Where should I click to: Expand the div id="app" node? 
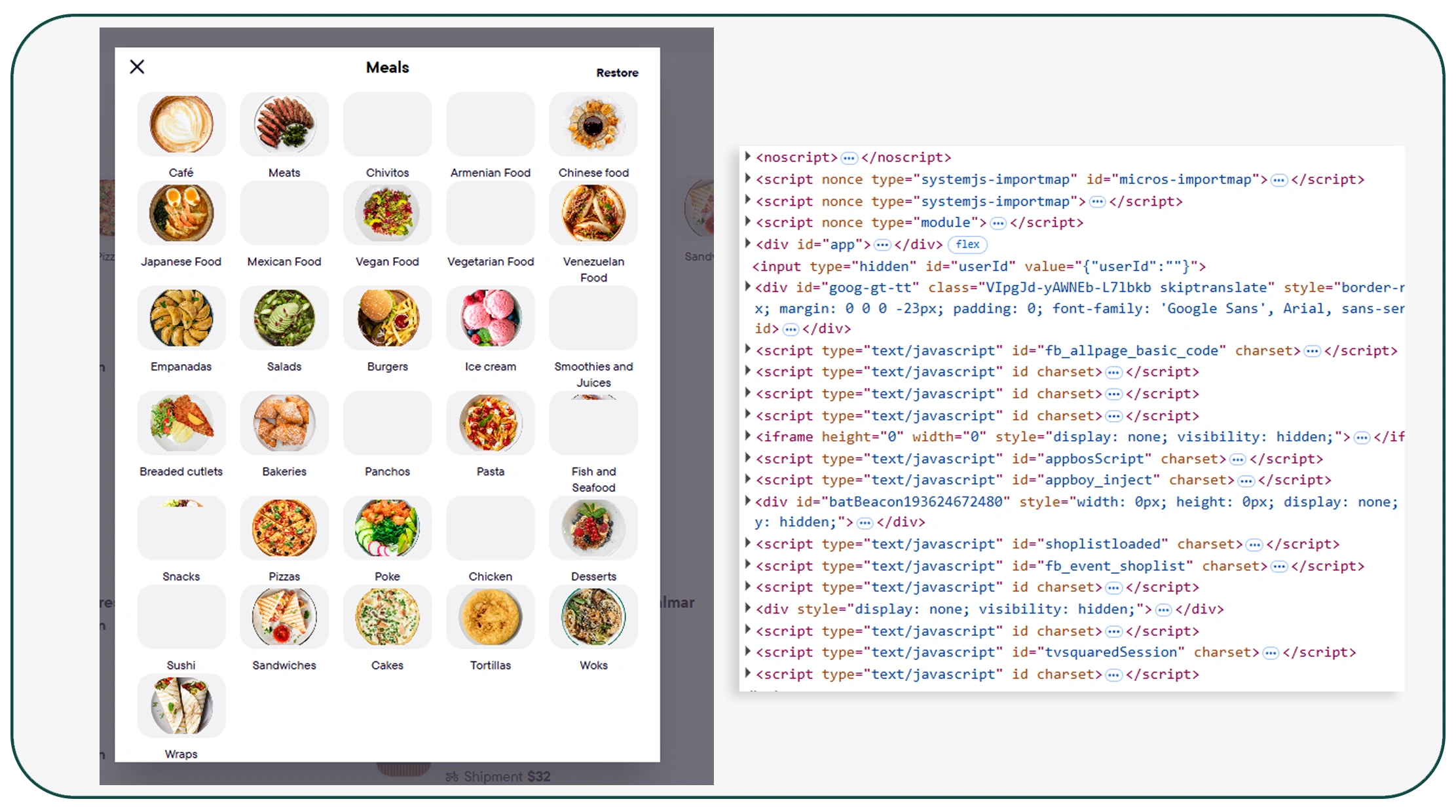(x=747, y=244)
